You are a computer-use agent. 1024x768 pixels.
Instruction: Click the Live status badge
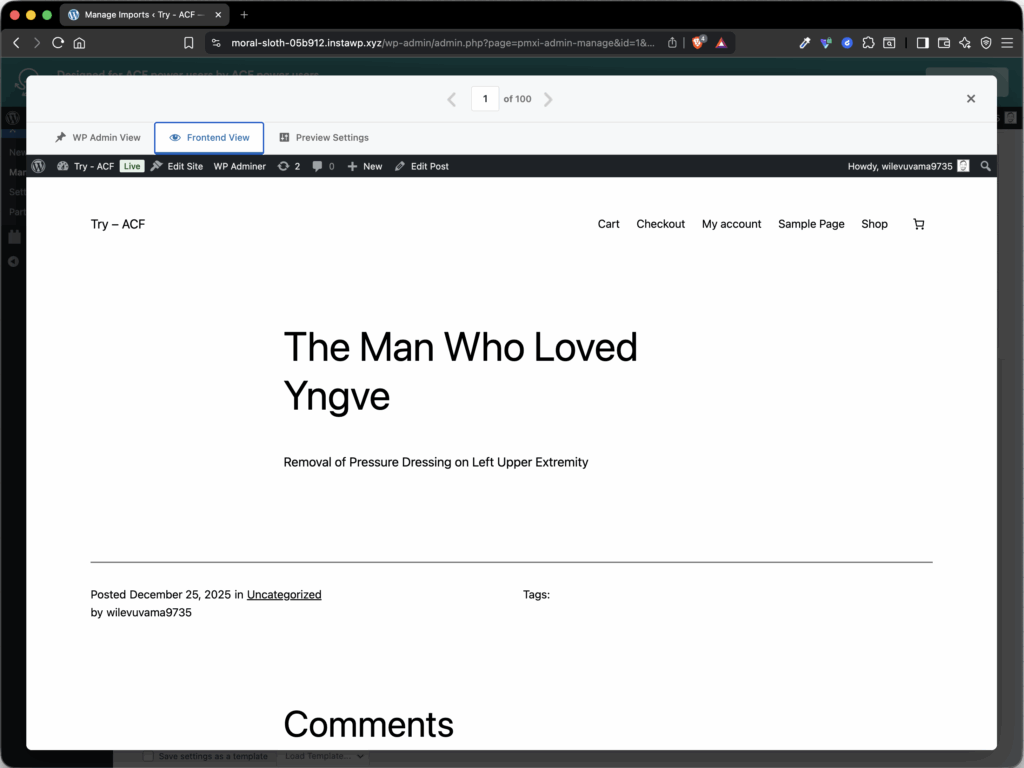coord(132,167)
